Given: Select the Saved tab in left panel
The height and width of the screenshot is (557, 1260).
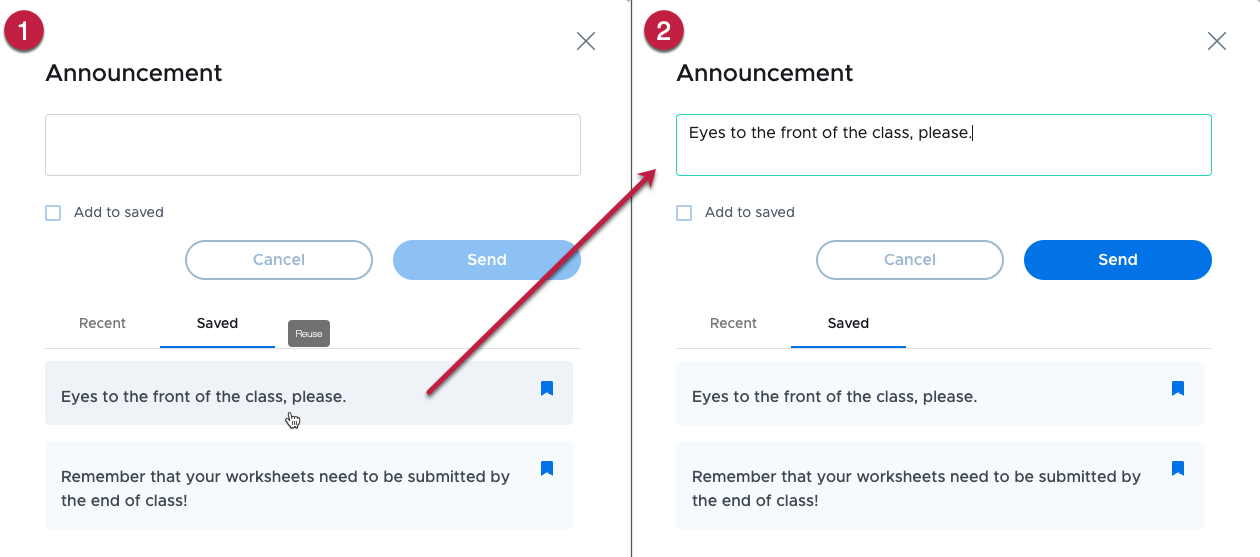Looking at the screenshot, I should pyautogui.click(x=217, y=323).
